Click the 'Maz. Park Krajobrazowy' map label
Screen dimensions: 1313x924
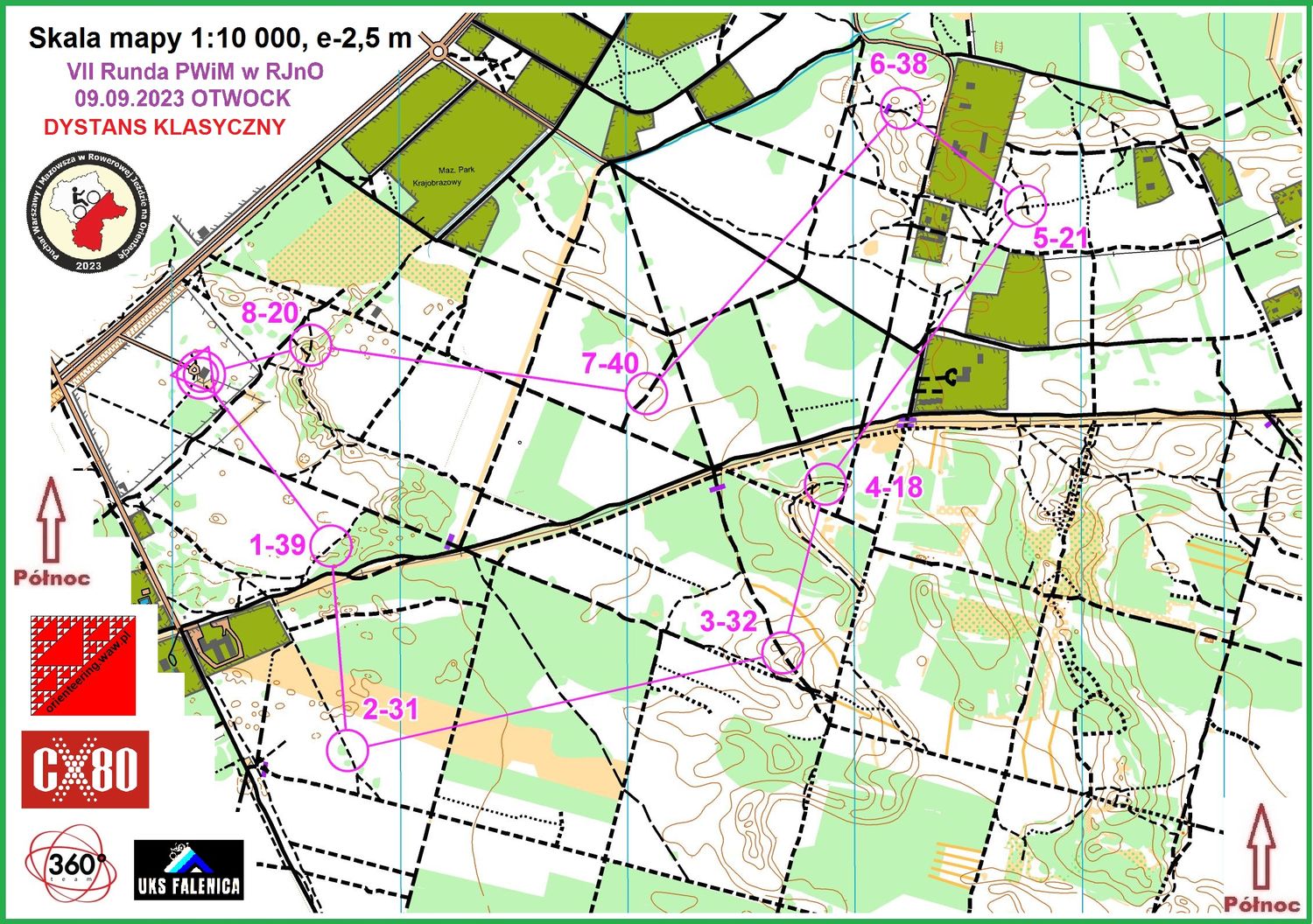pos(443,176)
